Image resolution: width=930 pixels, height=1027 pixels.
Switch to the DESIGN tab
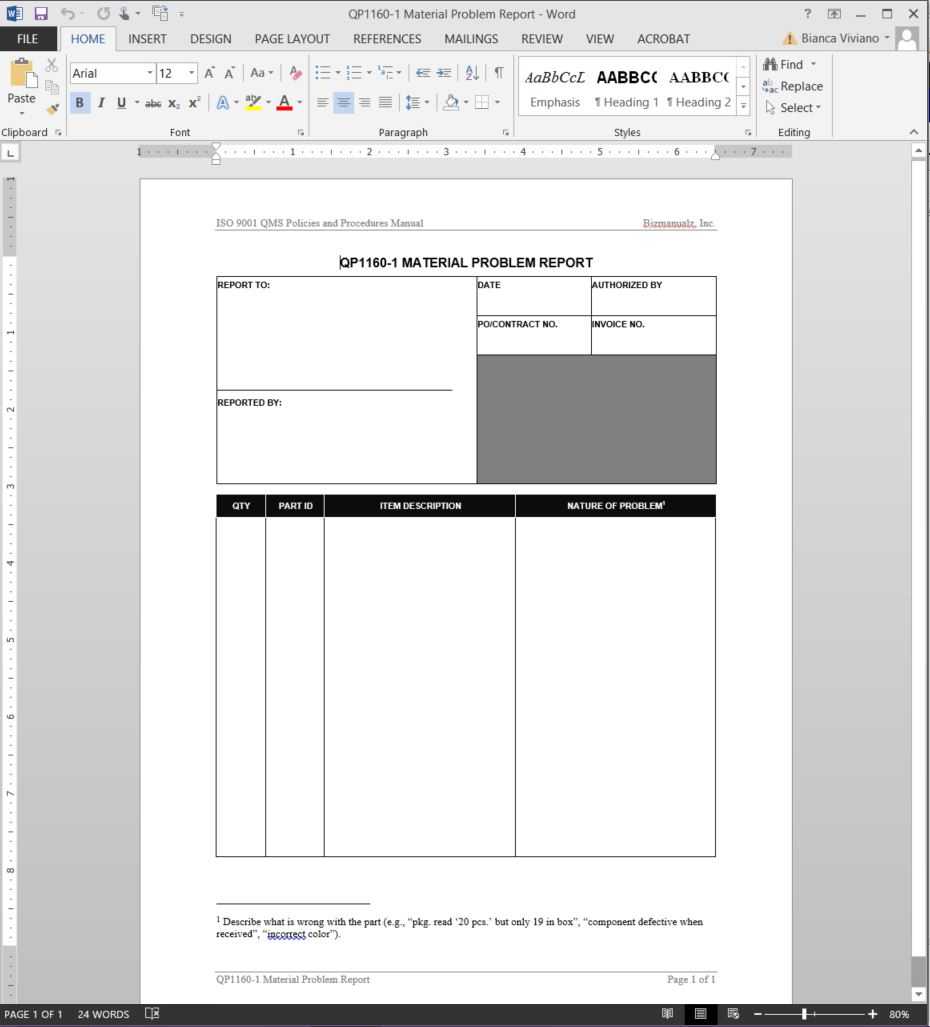pyautogui.click(x=211, y=39)
